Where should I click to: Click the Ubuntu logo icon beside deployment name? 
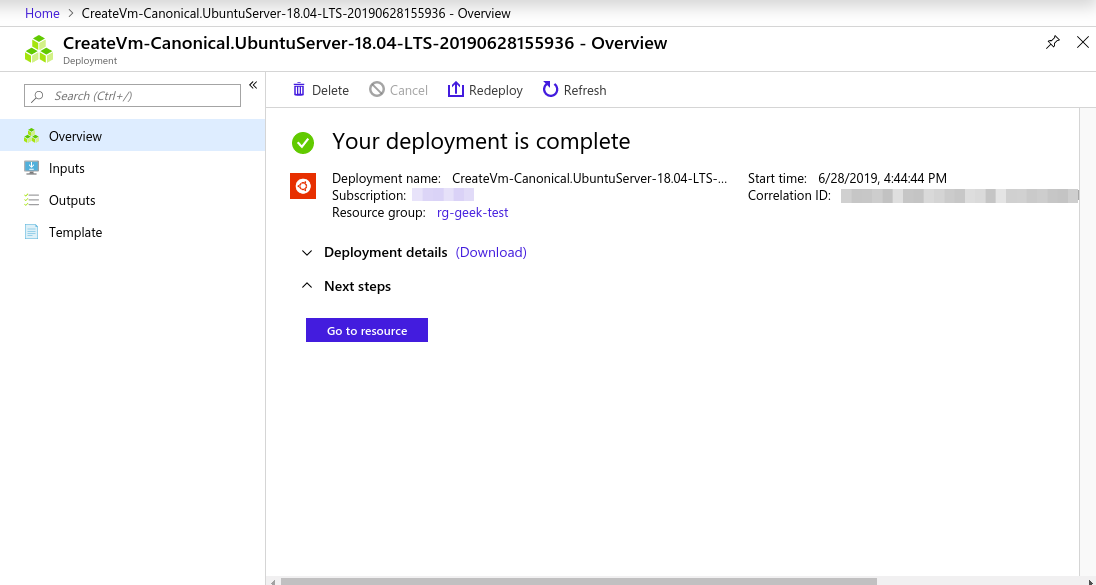coord(303,186)
